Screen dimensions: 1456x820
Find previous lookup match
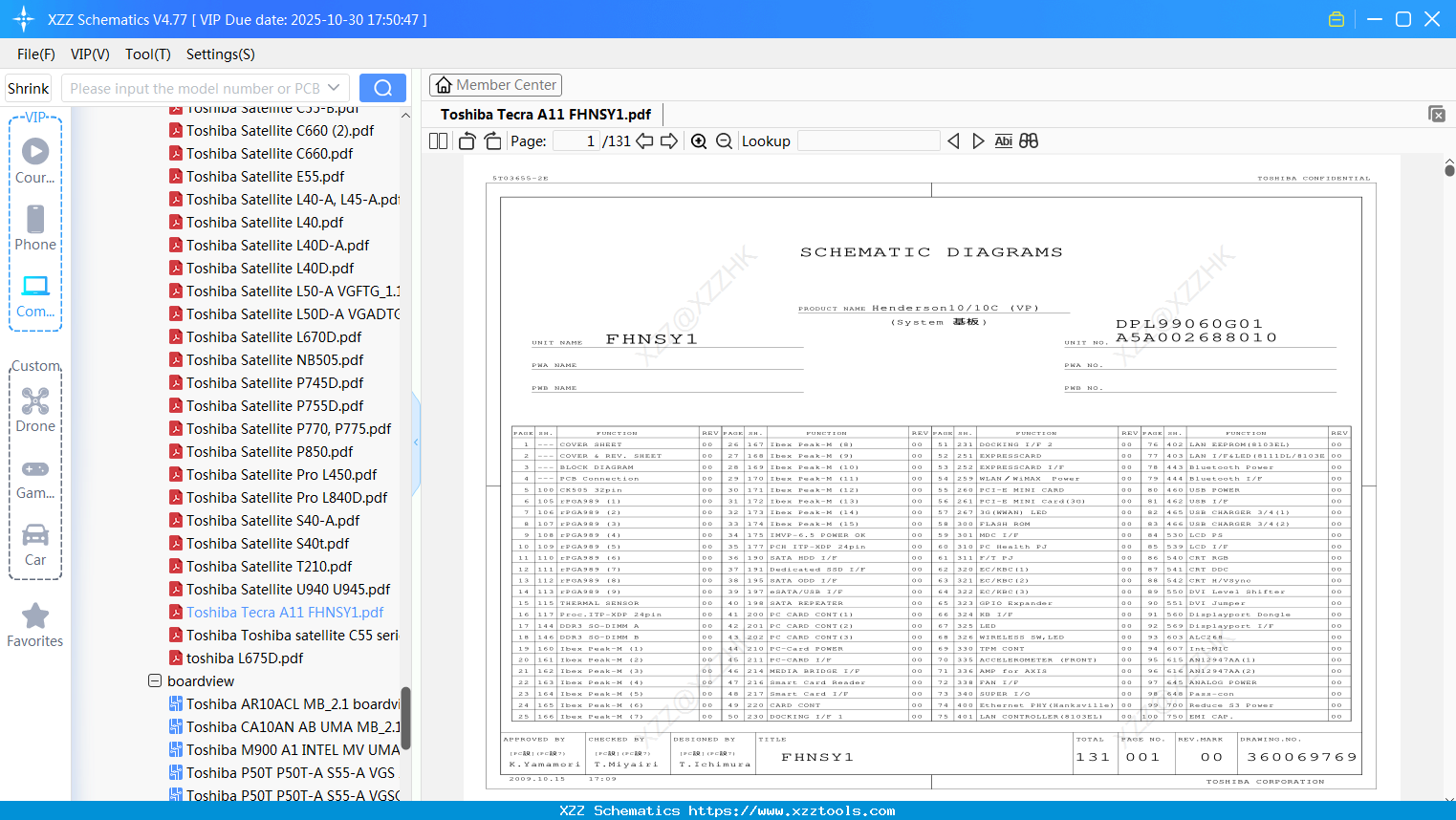point(953,140)
